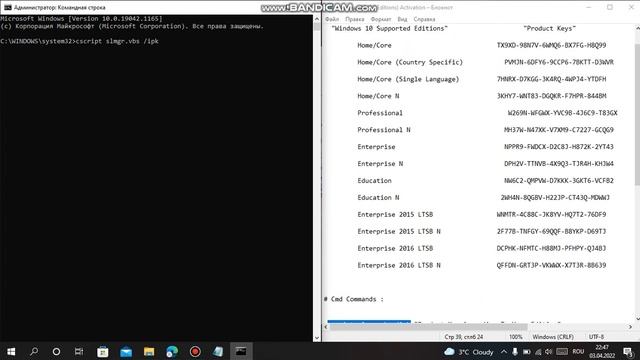Open Cortana from the taskbar

click(x=56, y=351)
